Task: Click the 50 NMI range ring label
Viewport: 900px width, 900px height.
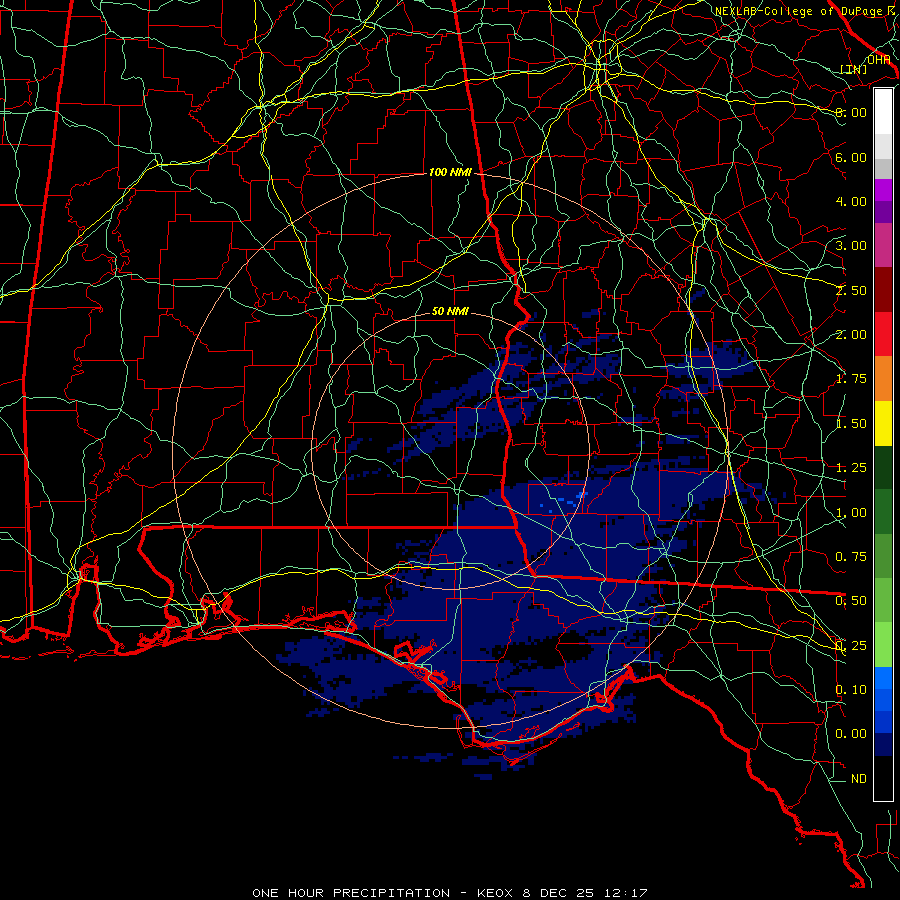Action: pos(450,311)
